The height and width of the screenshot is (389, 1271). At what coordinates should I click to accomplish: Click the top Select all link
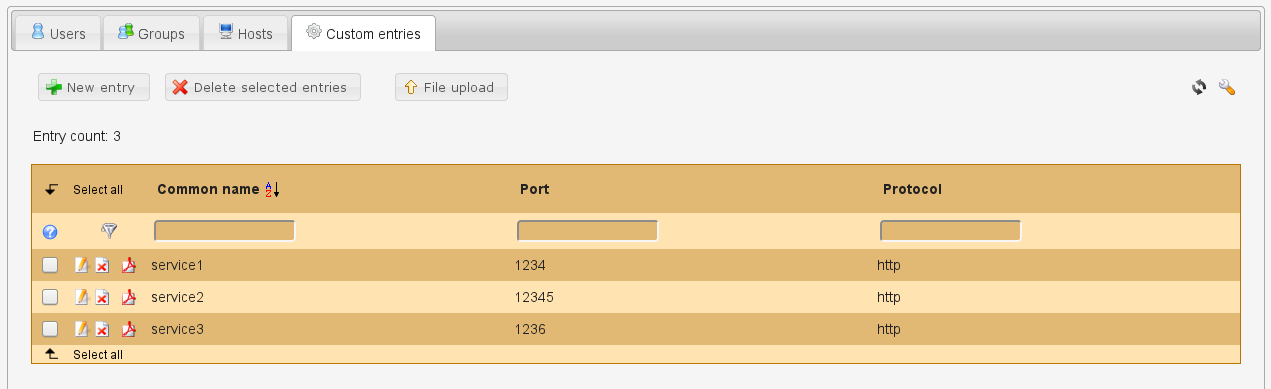98,189
